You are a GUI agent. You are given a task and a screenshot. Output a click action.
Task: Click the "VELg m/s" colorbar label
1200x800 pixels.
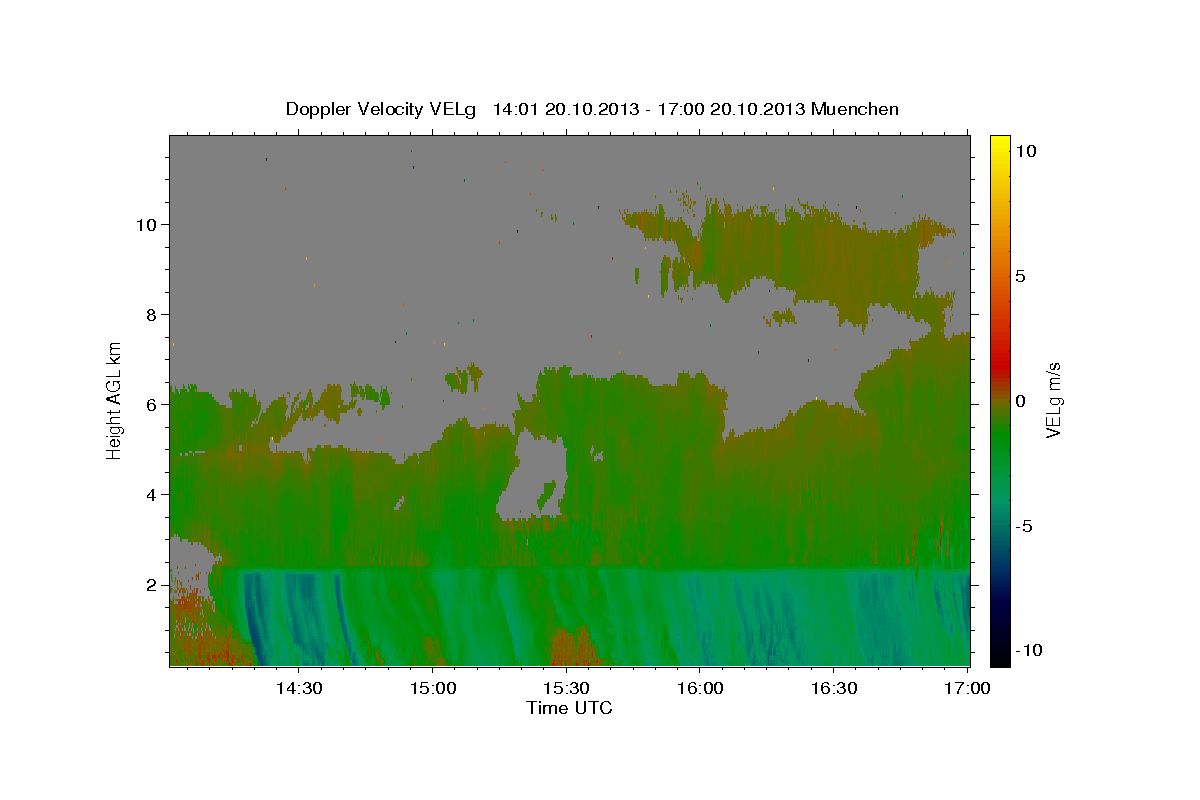point(1053,400)
